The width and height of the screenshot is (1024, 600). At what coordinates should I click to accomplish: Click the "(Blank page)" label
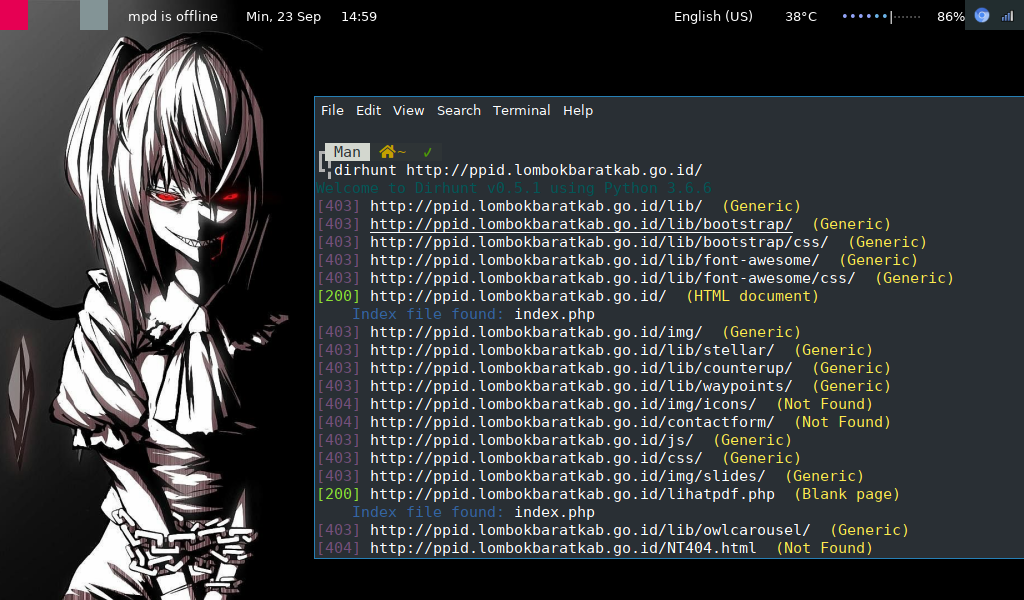click(x=846, y=494)
